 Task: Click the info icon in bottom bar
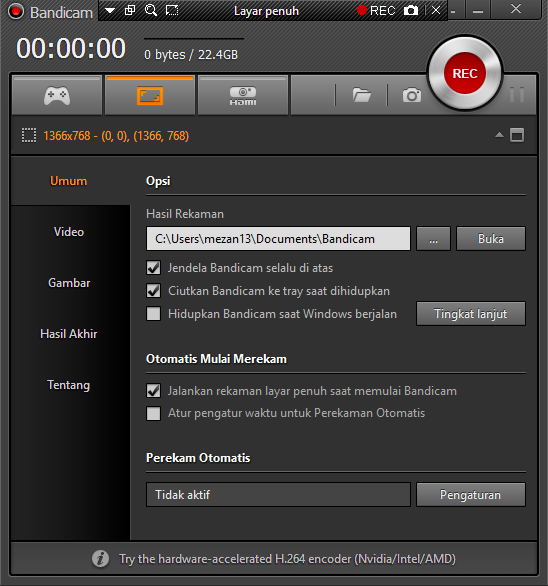[x=101, y=559]
